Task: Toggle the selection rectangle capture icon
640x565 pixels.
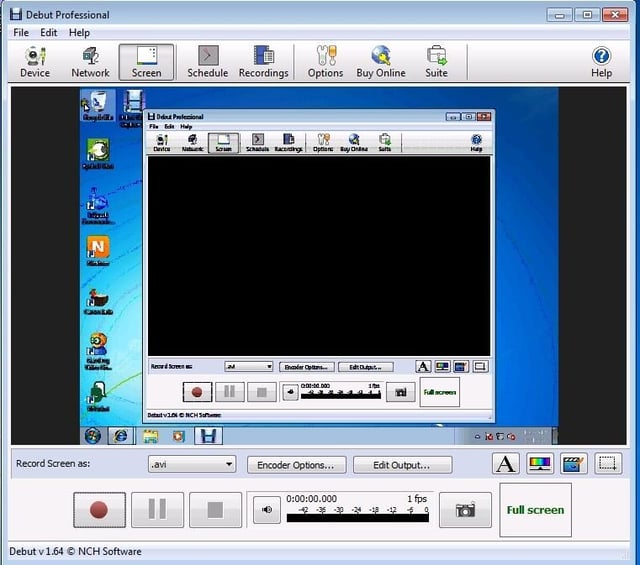Action: [608, 464]
